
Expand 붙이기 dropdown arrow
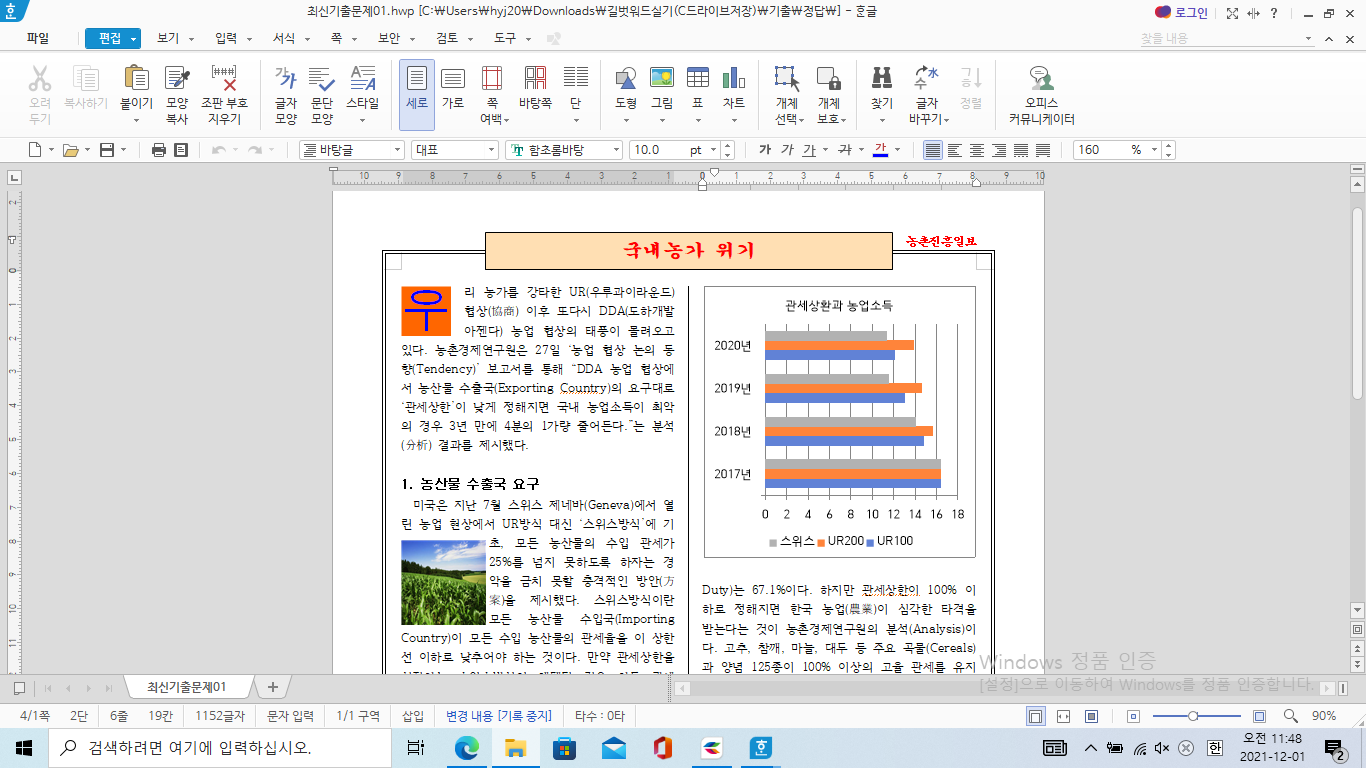click(x=136, y=119)
